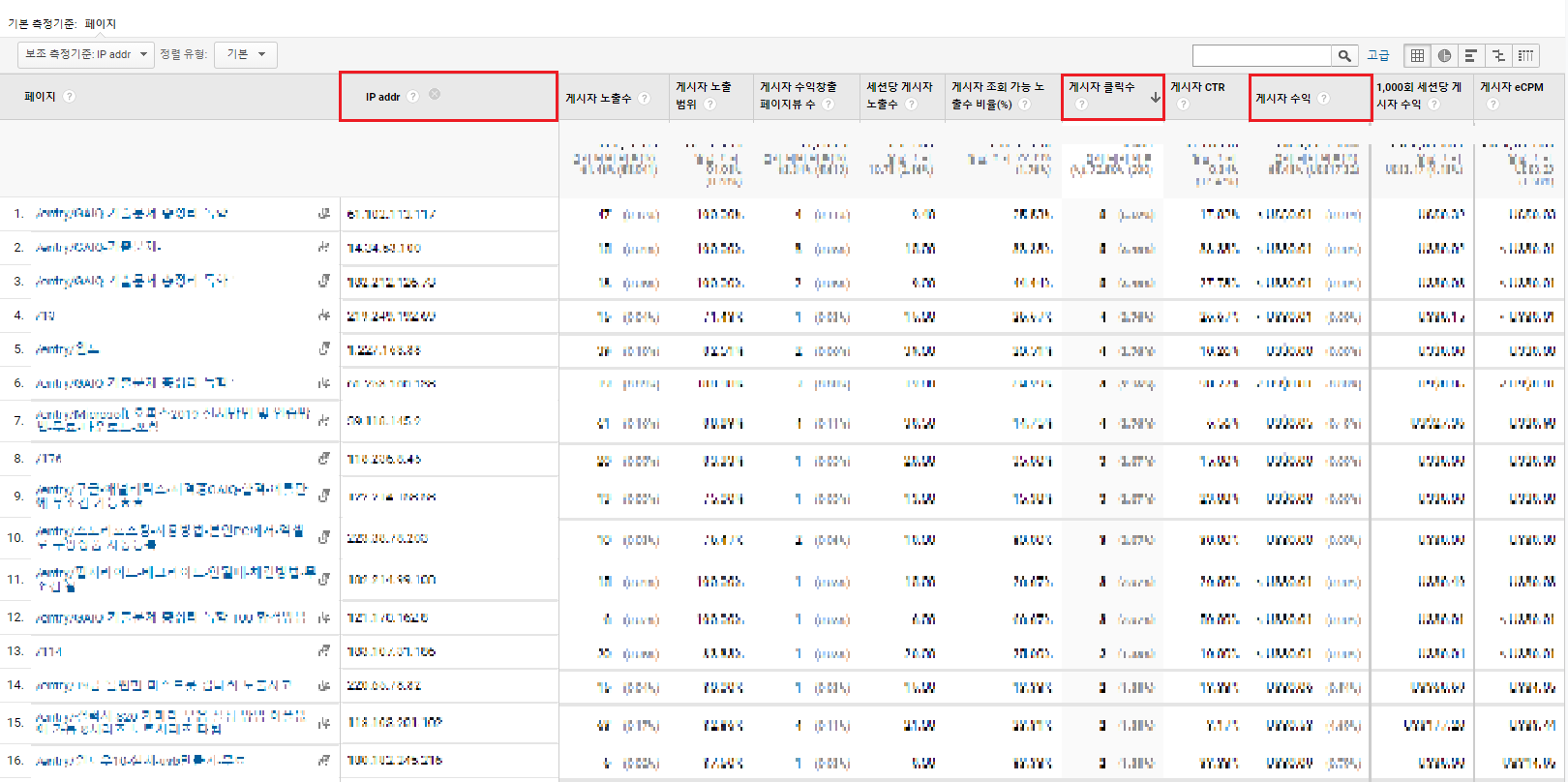Image resolution: width=1568 pixels, height=782 pixels.
Task: Open help icon beside 1,000회 세션당 게시자 수익
Action: [1433, 105]
